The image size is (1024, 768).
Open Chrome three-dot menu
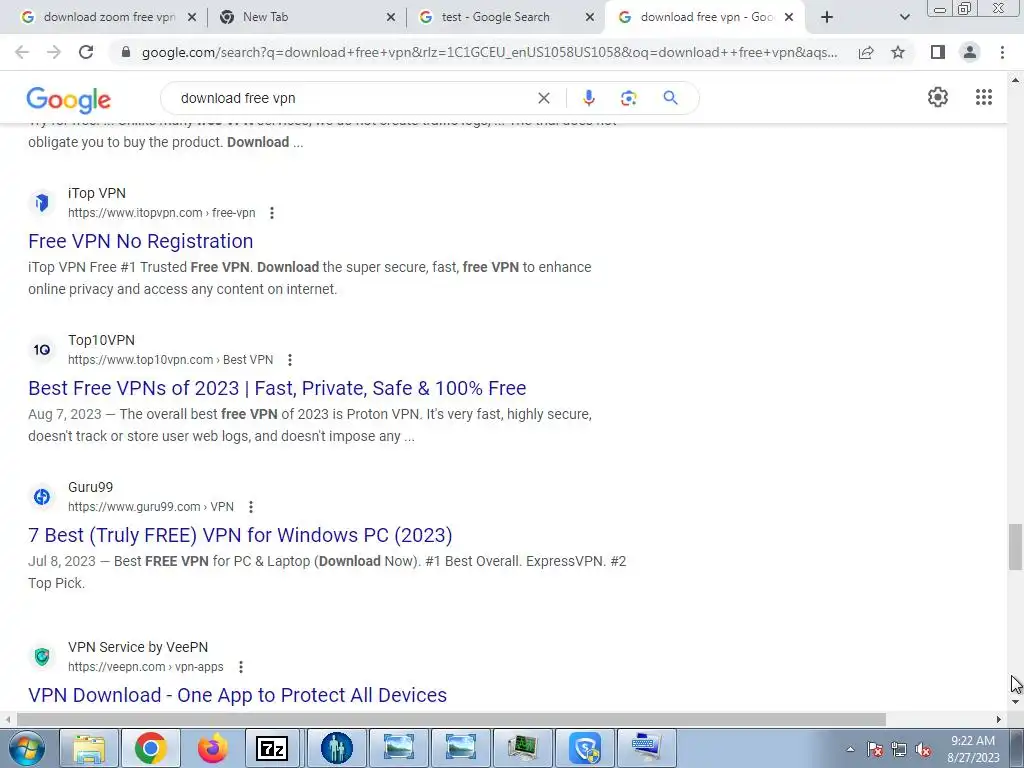1002,52
